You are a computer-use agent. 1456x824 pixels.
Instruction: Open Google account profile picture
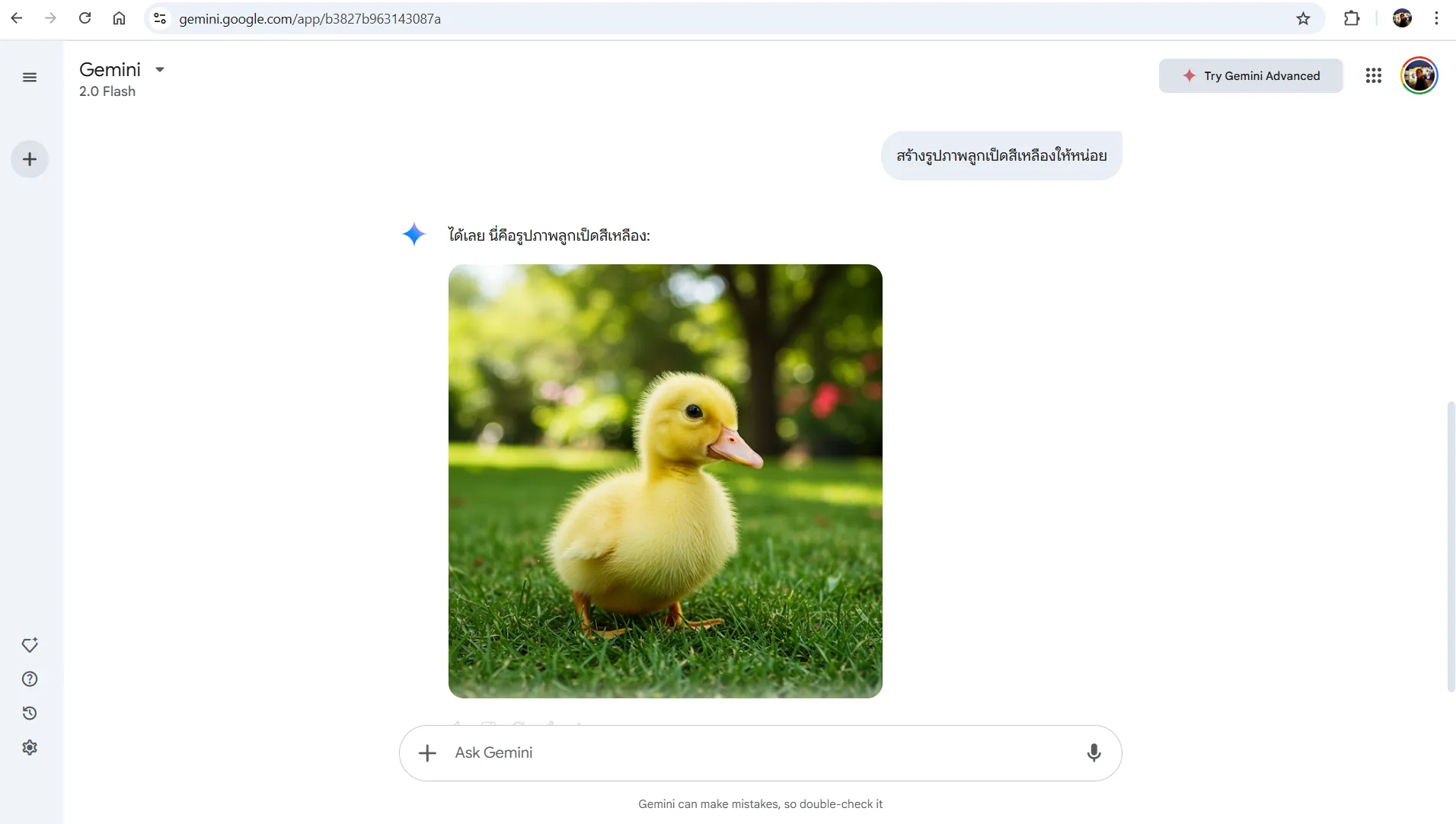[1419, 75]
